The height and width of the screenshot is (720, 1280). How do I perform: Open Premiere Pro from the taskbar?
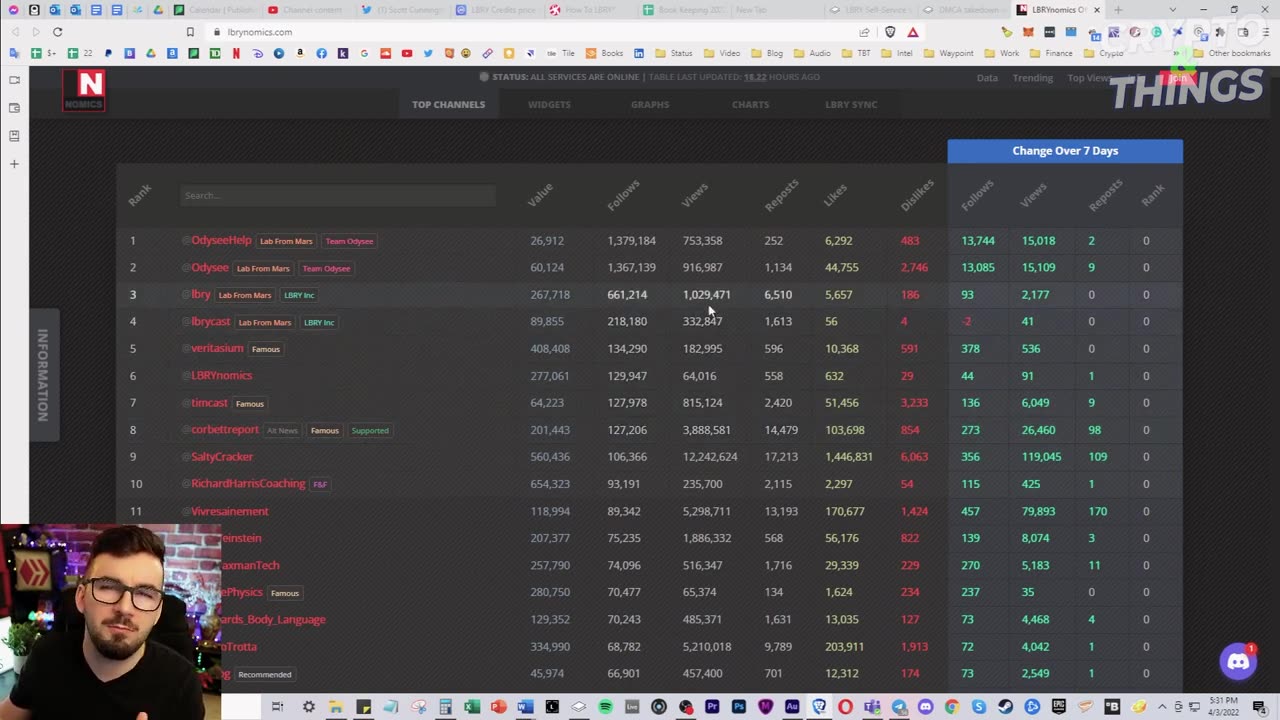tap(712, 707)
